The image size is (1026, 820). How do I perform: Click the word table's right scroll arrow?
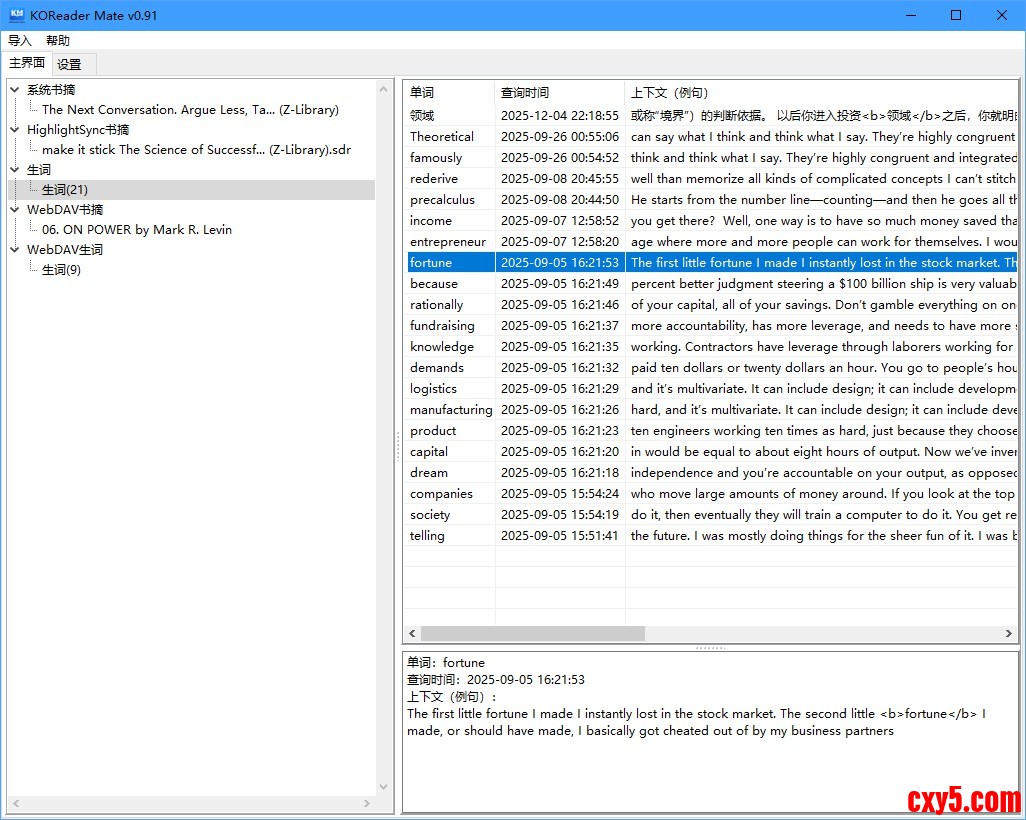coord(1012,634)
